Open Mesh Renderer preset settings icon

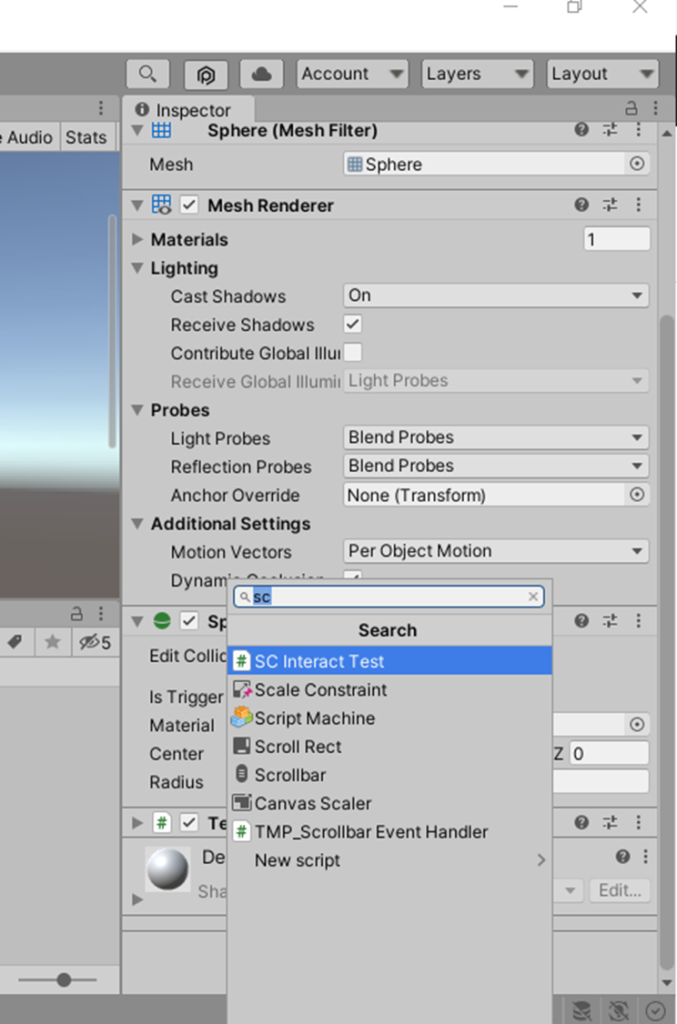click(610, 205)
